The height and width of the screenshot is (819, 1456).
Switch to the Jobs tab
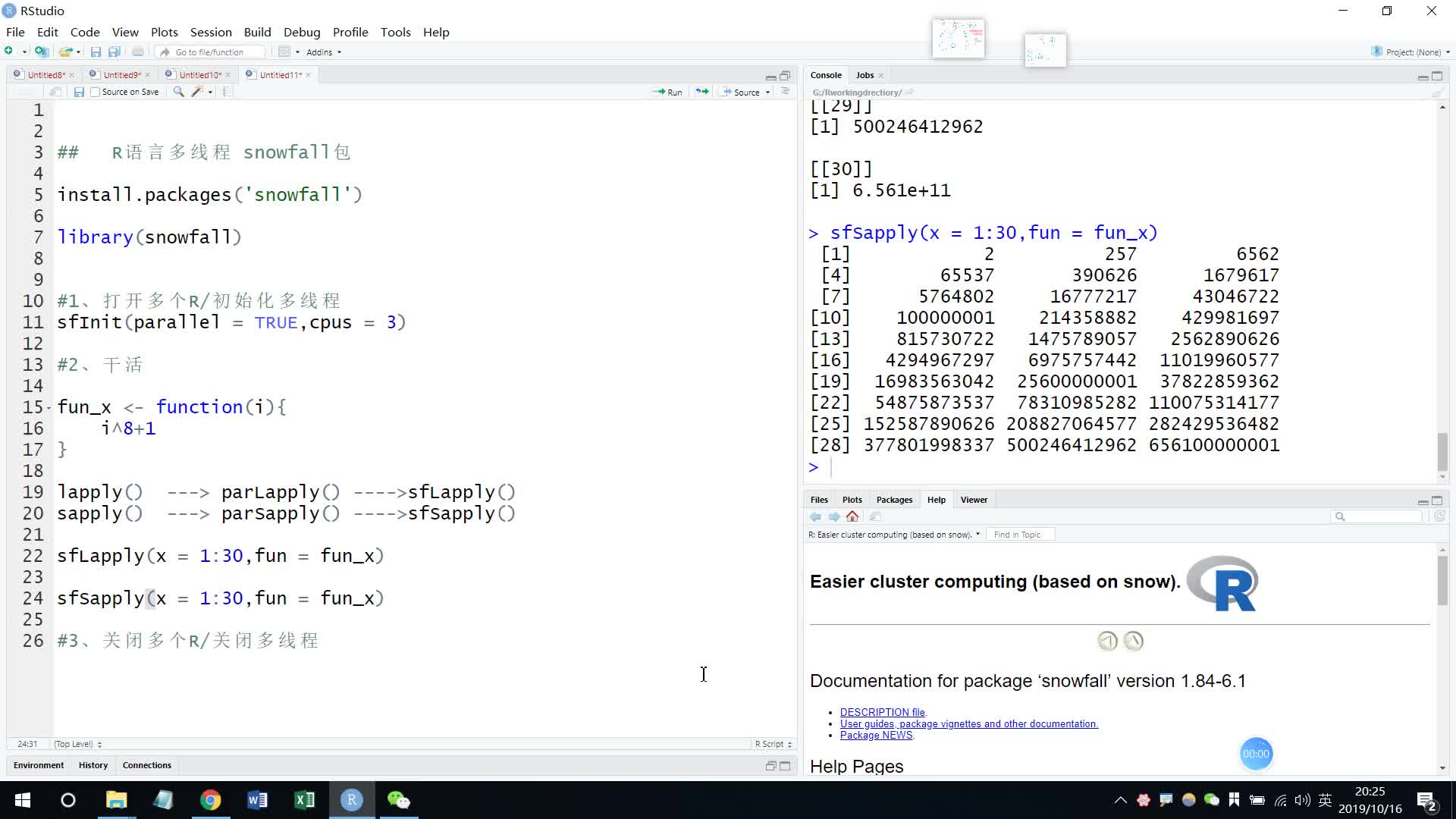coord(867,75)
